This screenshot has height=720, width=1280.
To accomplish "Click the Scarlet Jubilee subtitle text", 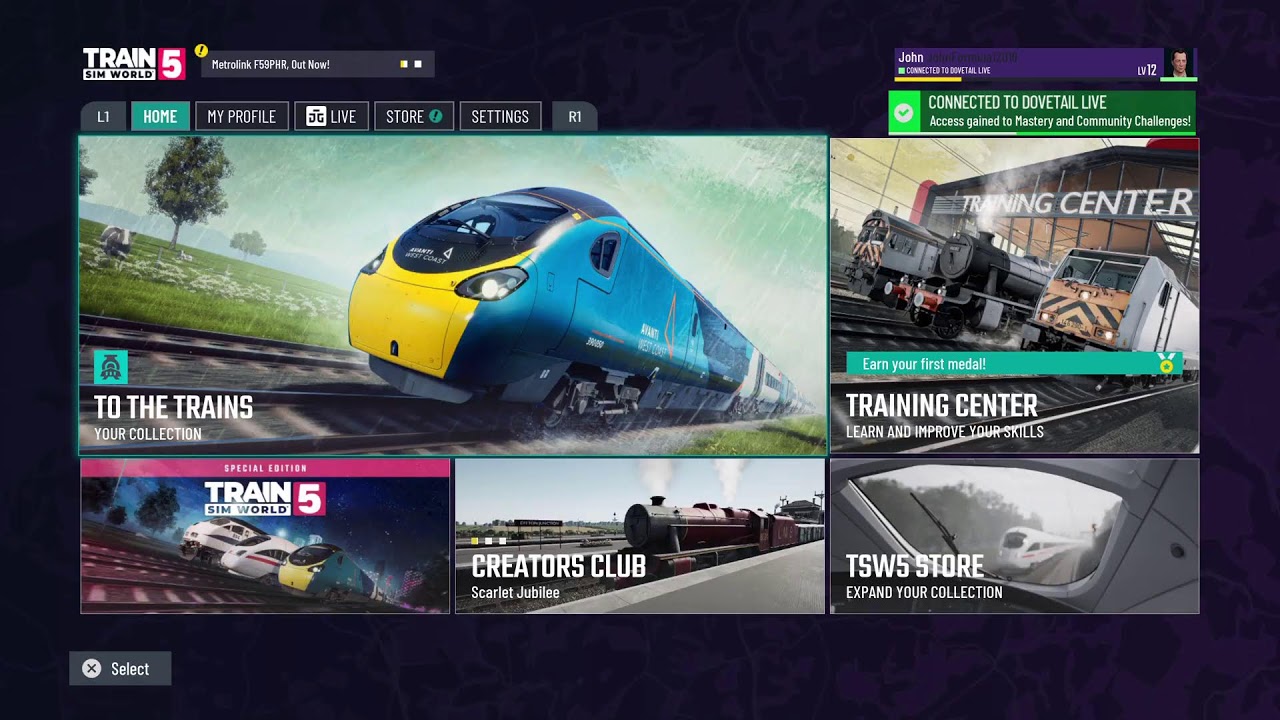I will (x=515, y=592).
